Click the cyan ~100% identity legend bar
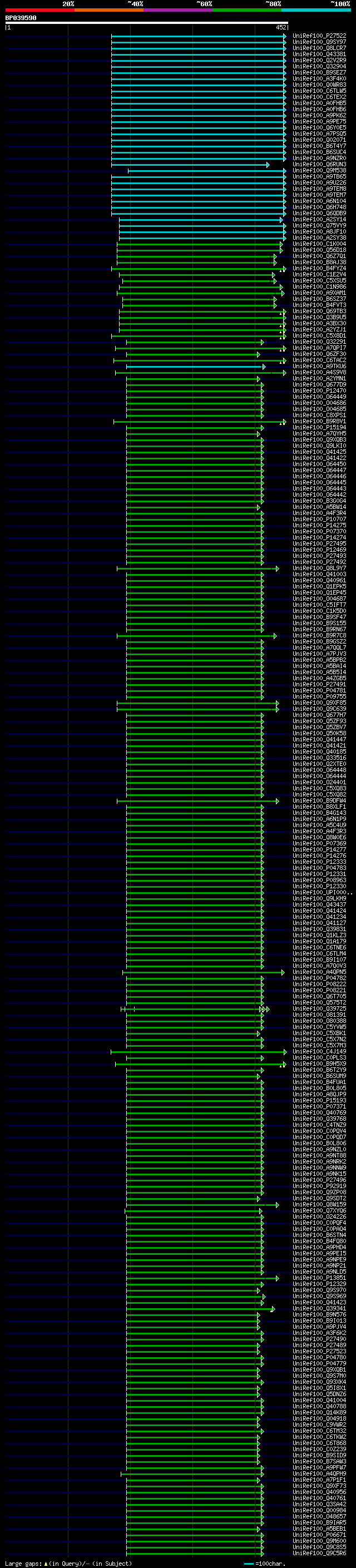Image resolution: width=356 pixels, height=1568 pixels. (x=316, y=10)
